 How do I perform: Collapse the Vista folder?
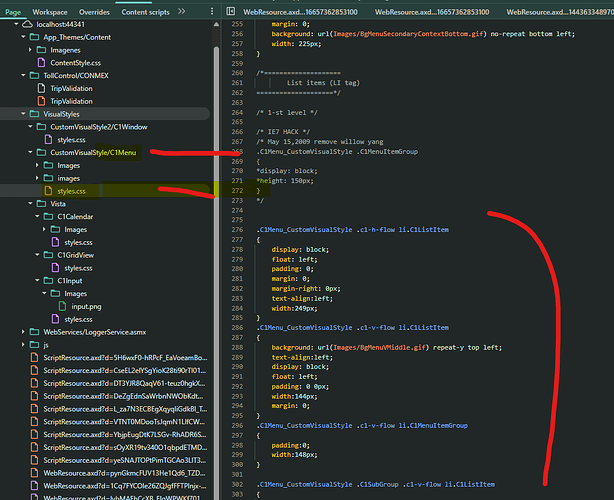(30, 204)
